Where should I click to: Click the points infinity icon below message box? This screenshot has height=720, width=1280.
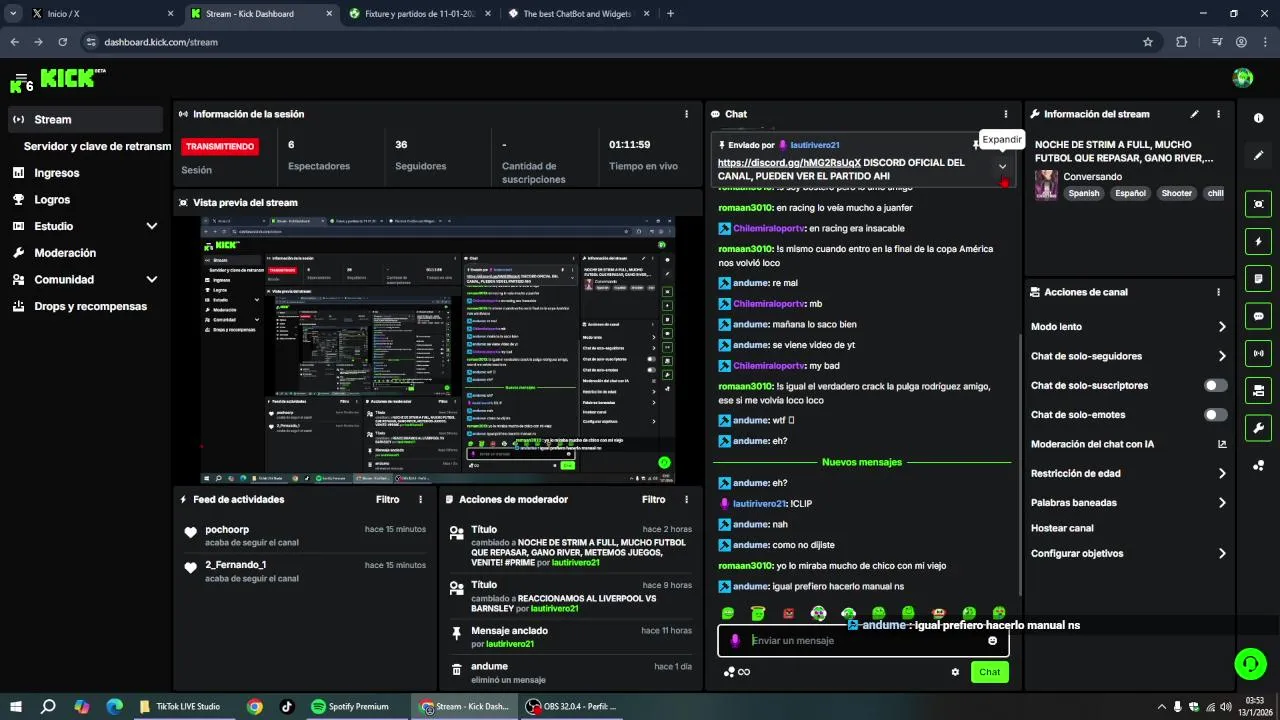point(737,672)
